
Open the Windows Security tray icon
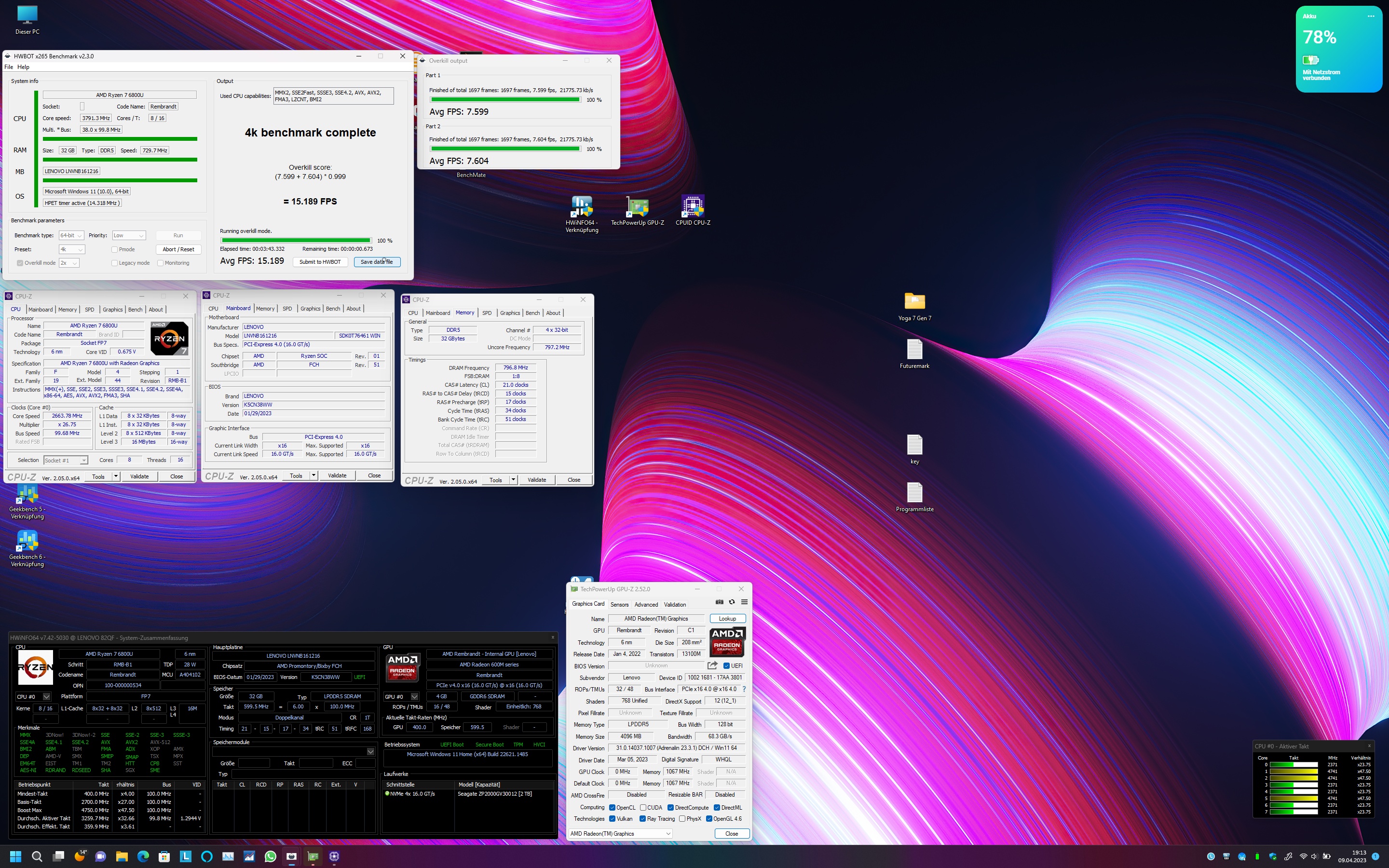tap(1272, 856)
